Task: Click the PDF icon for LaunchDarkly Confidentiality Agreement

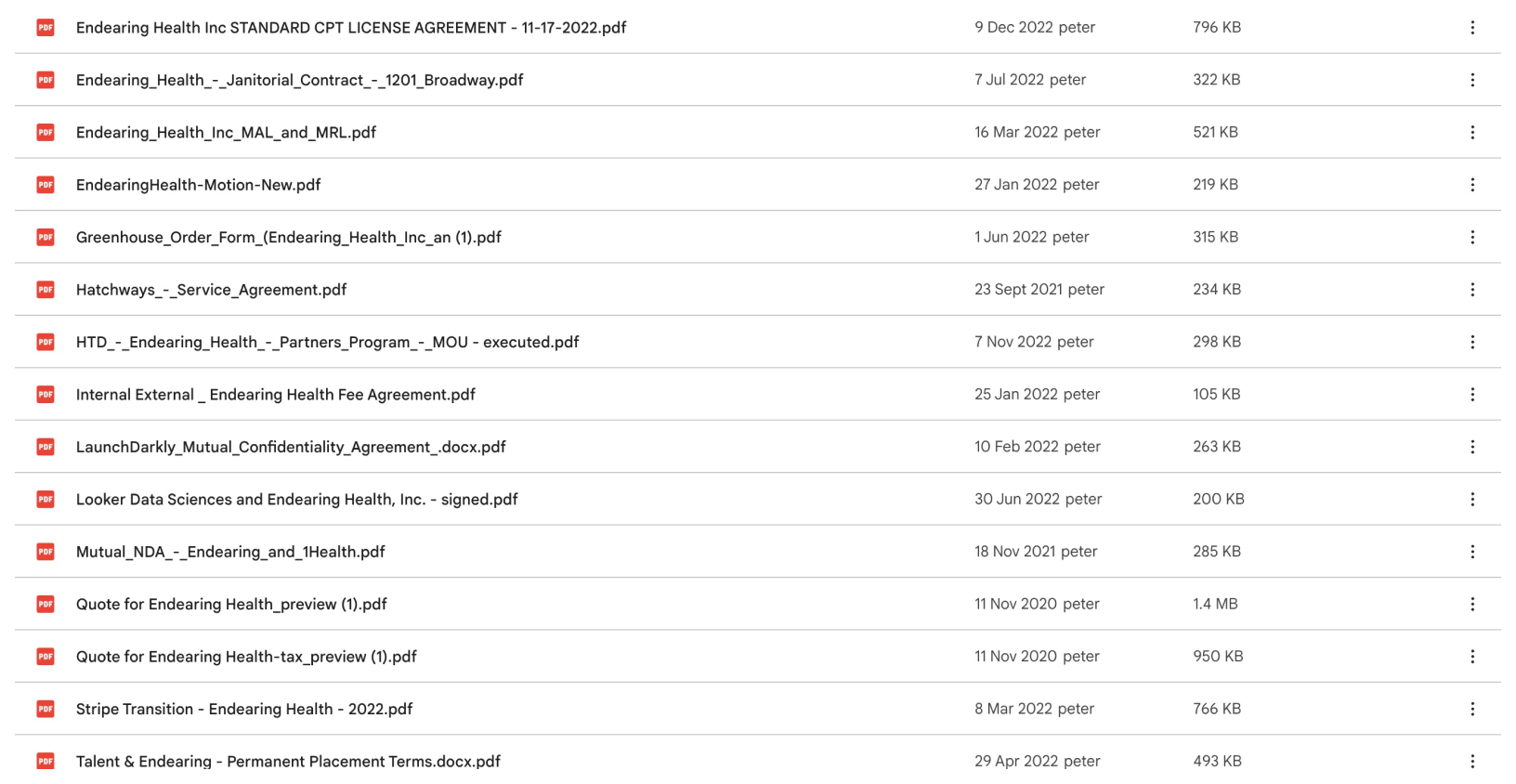Action: point(45,446)
